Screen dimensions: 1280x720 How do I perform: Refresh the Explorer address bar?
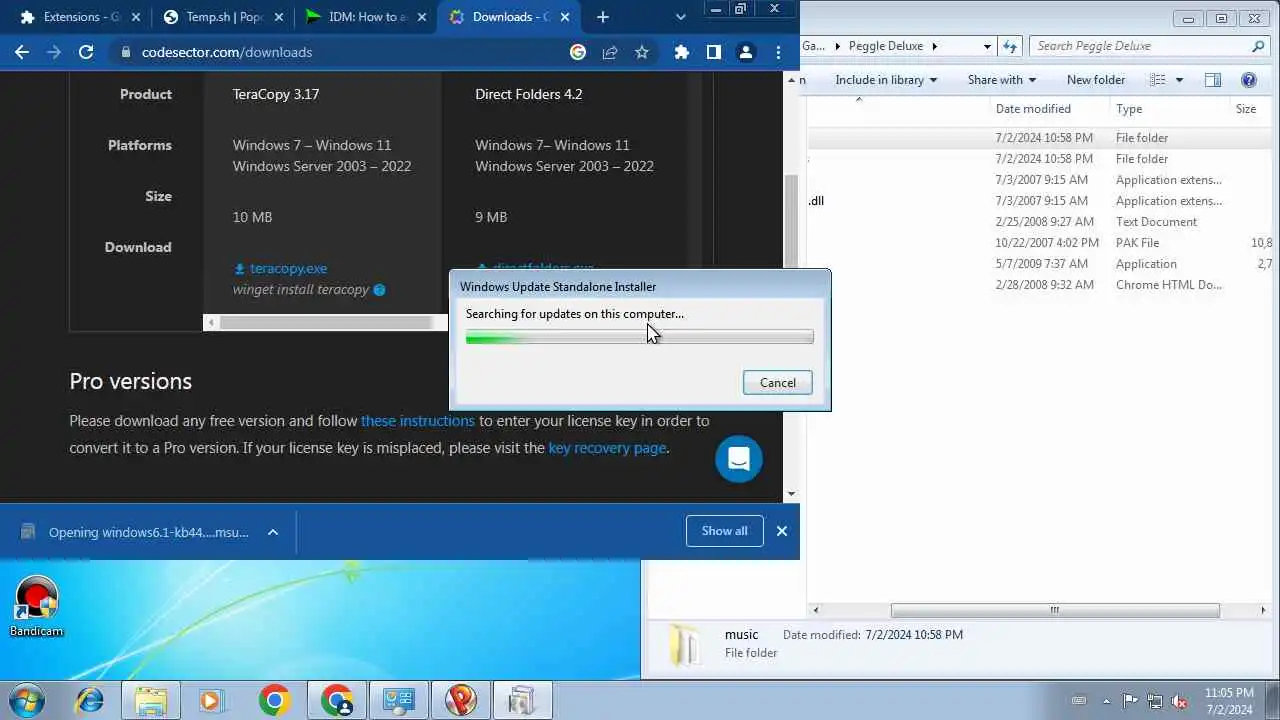pyautogui.click(x=1010, y=46)
